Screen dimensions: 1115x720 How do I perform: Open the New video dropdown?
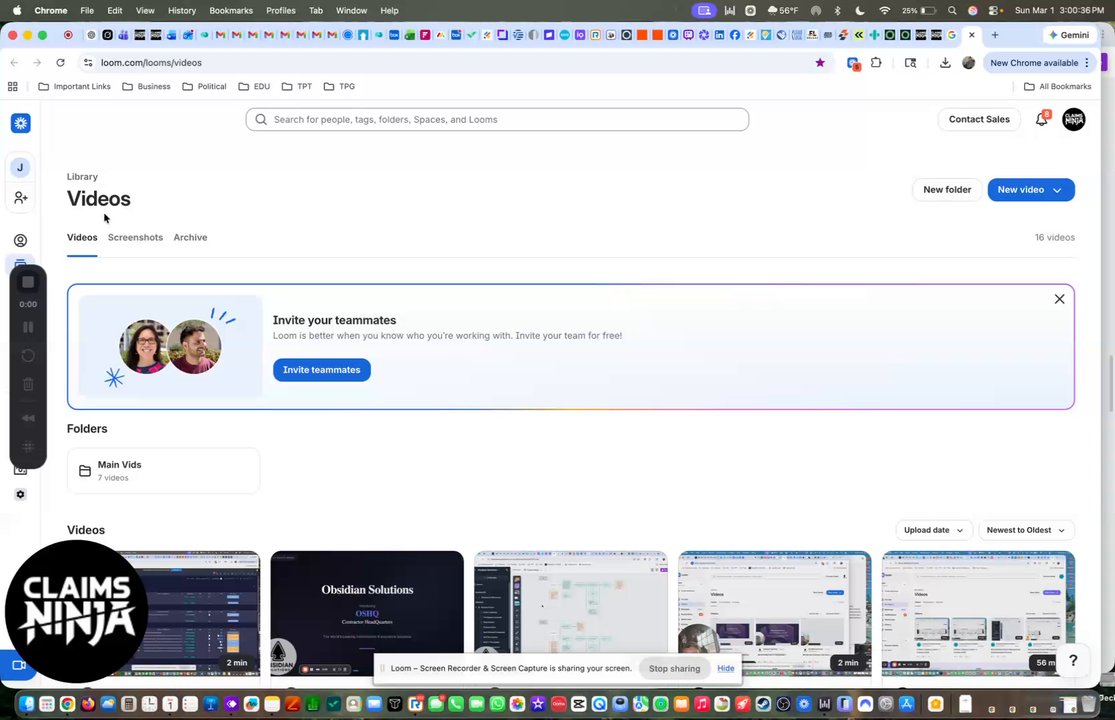pyautogui.click(x=1030, y=190)
